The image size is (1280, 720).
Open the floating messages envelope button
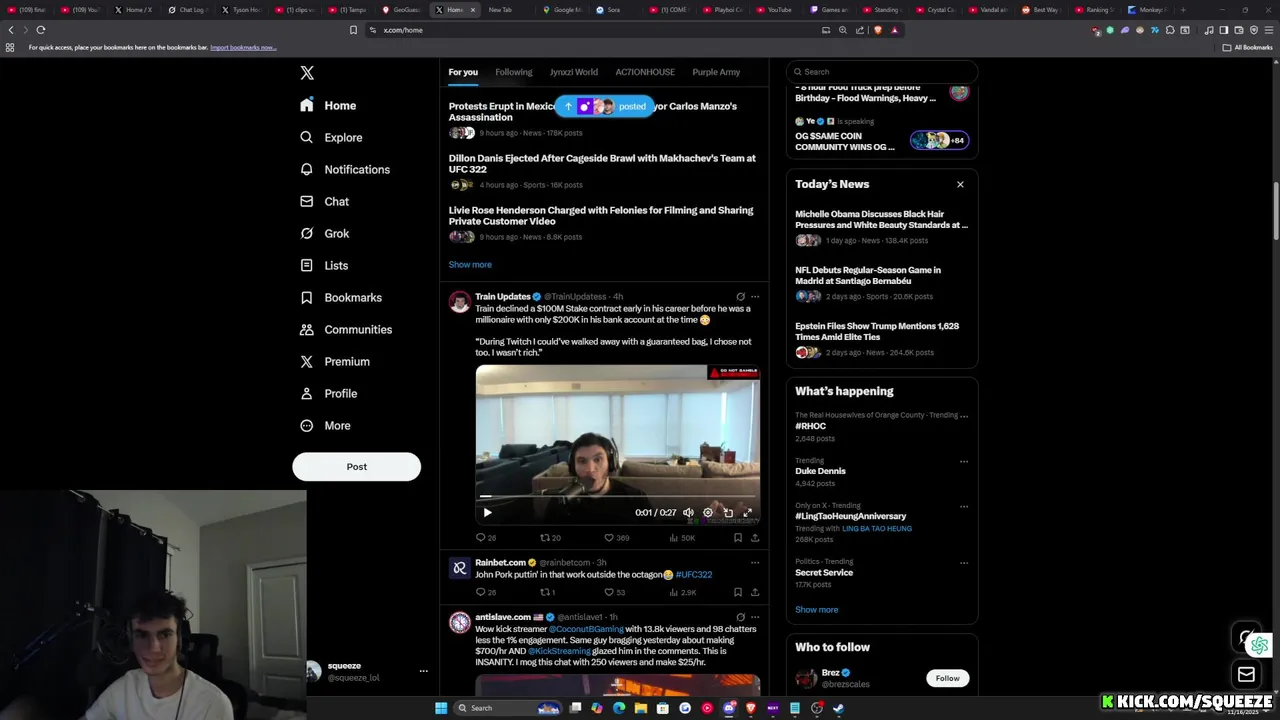point(1246,674)
